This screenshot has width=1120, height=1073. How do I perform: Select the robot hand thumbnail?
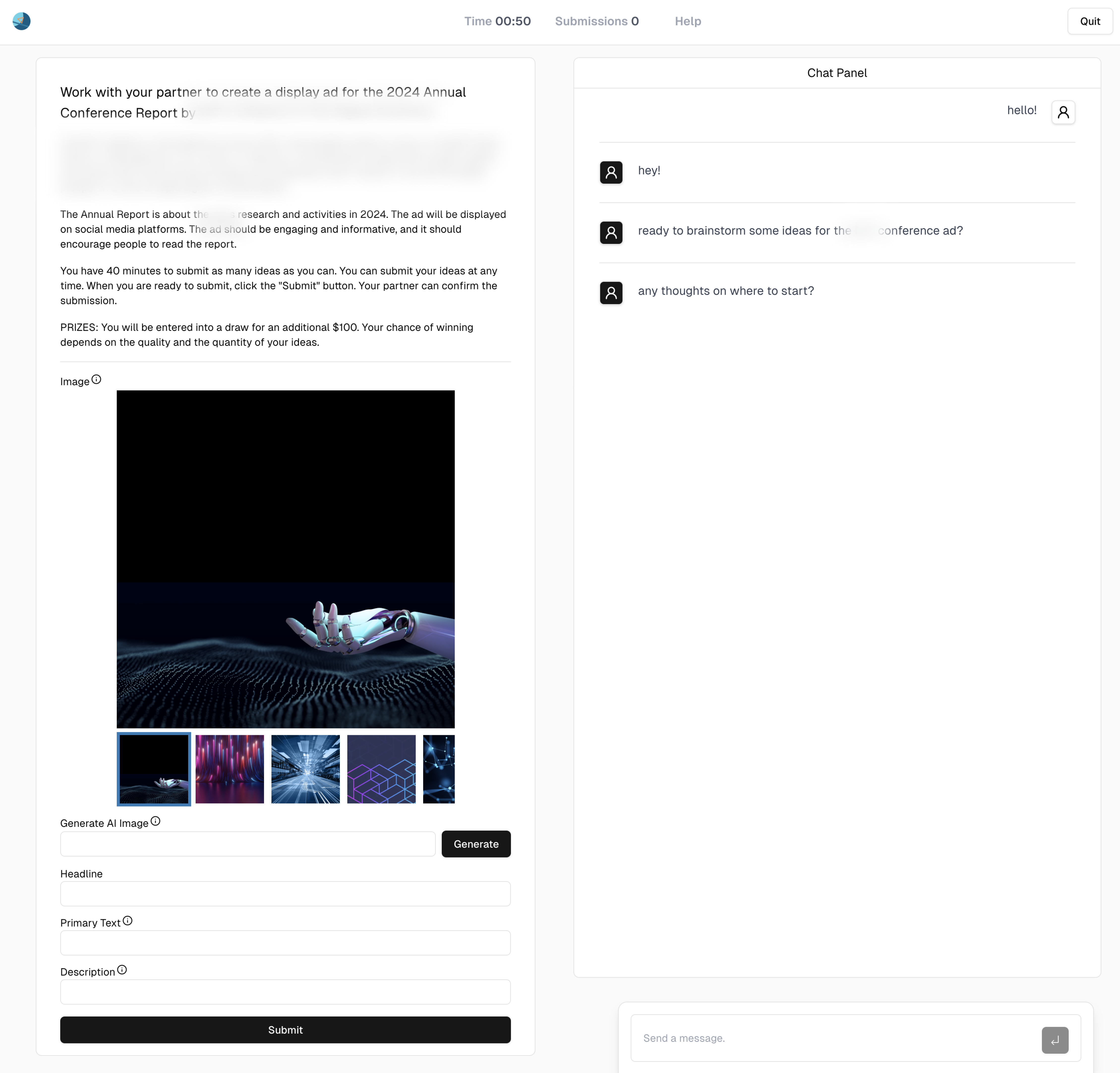[154, 769]
